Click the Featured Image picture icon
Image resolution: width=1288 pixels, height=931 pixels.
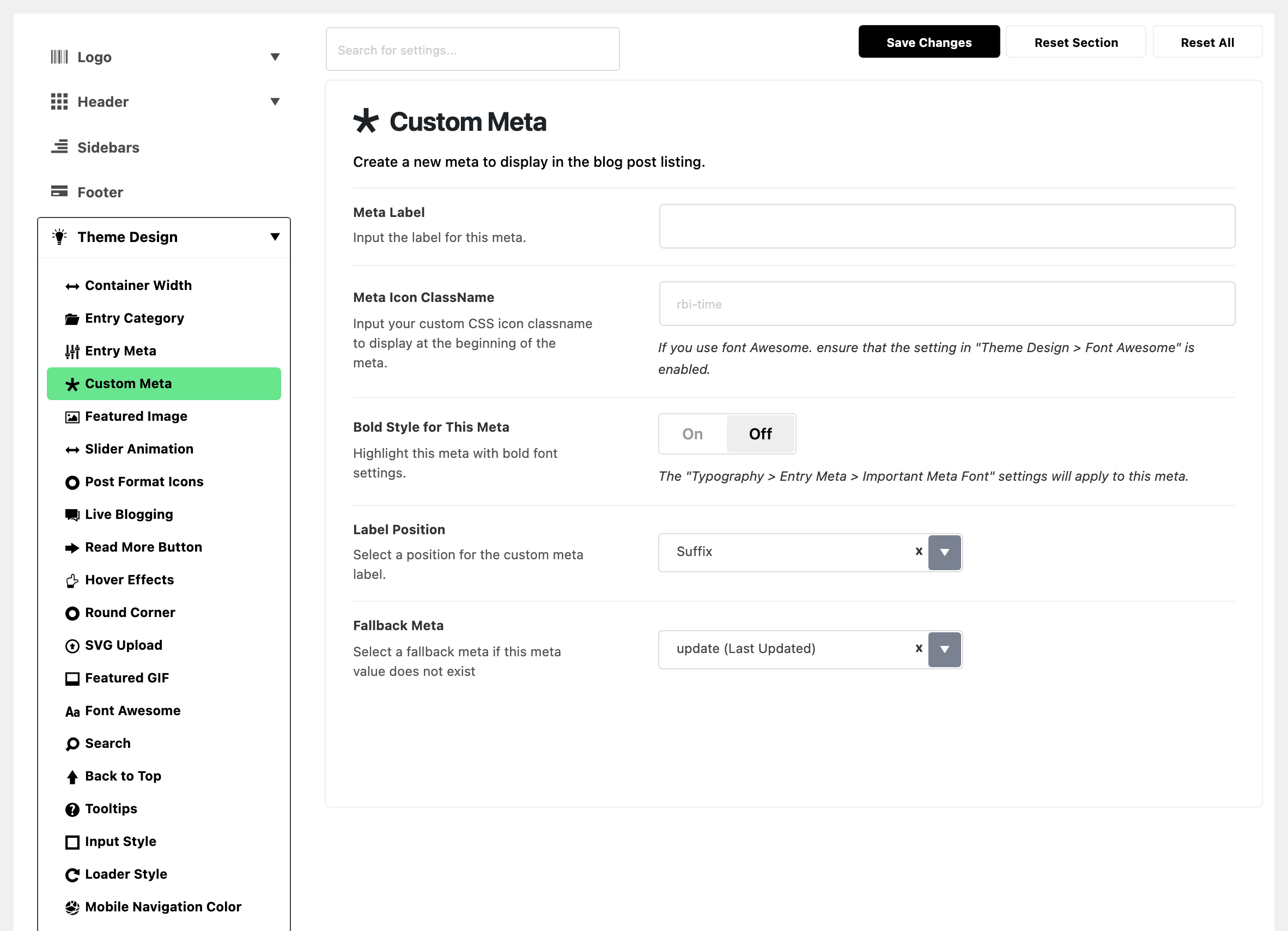point(72,418)
